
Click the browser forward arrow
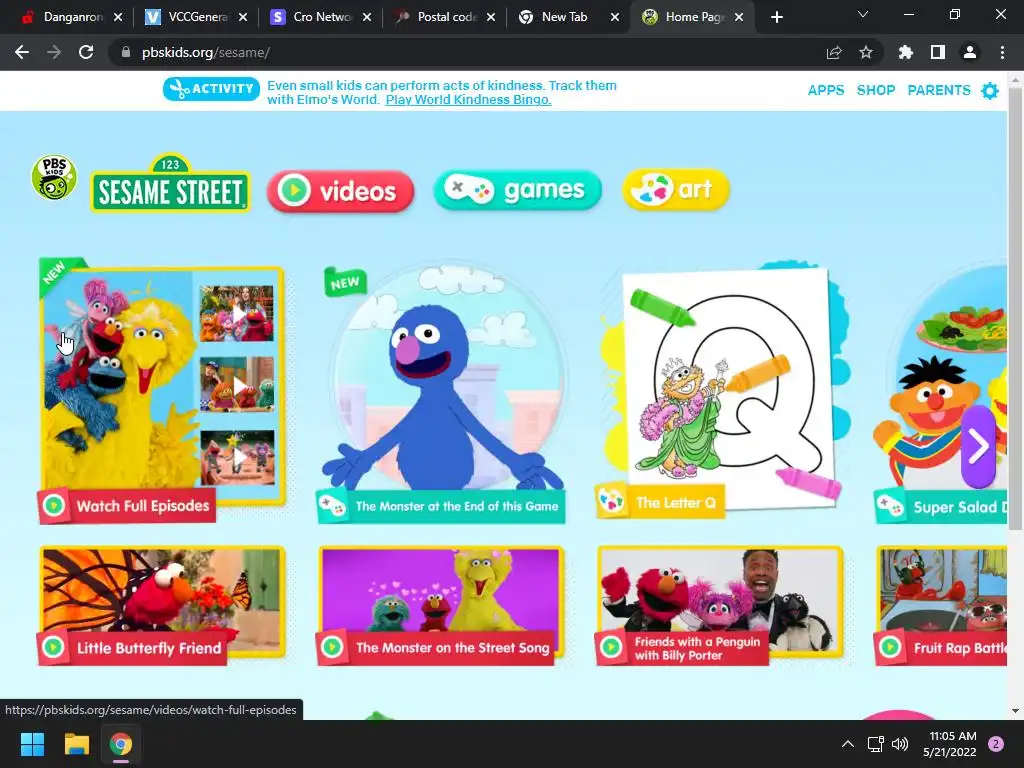(x=54, y=52)
